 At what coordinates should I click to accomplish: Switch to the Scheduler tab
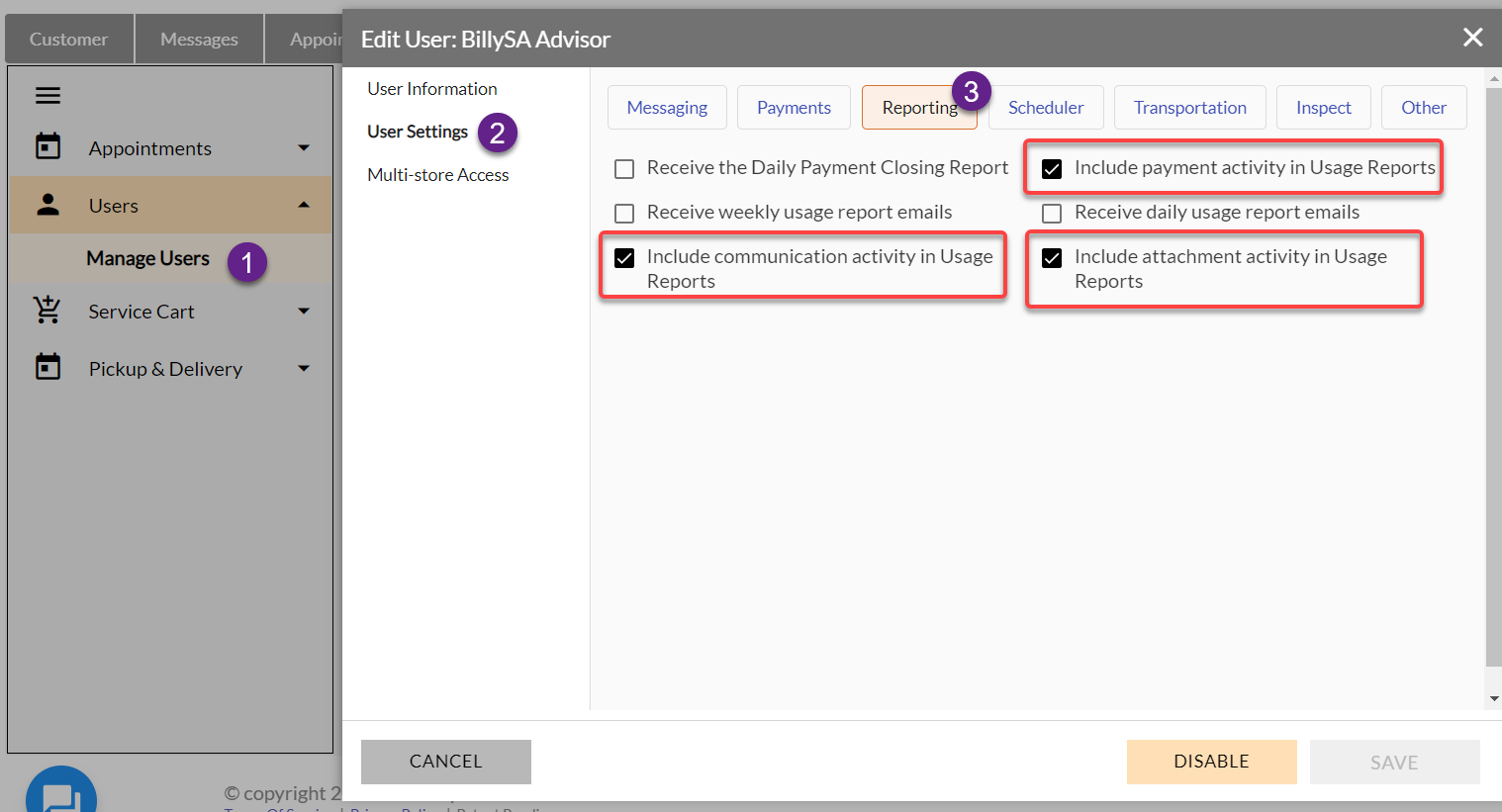point(1046,107)
